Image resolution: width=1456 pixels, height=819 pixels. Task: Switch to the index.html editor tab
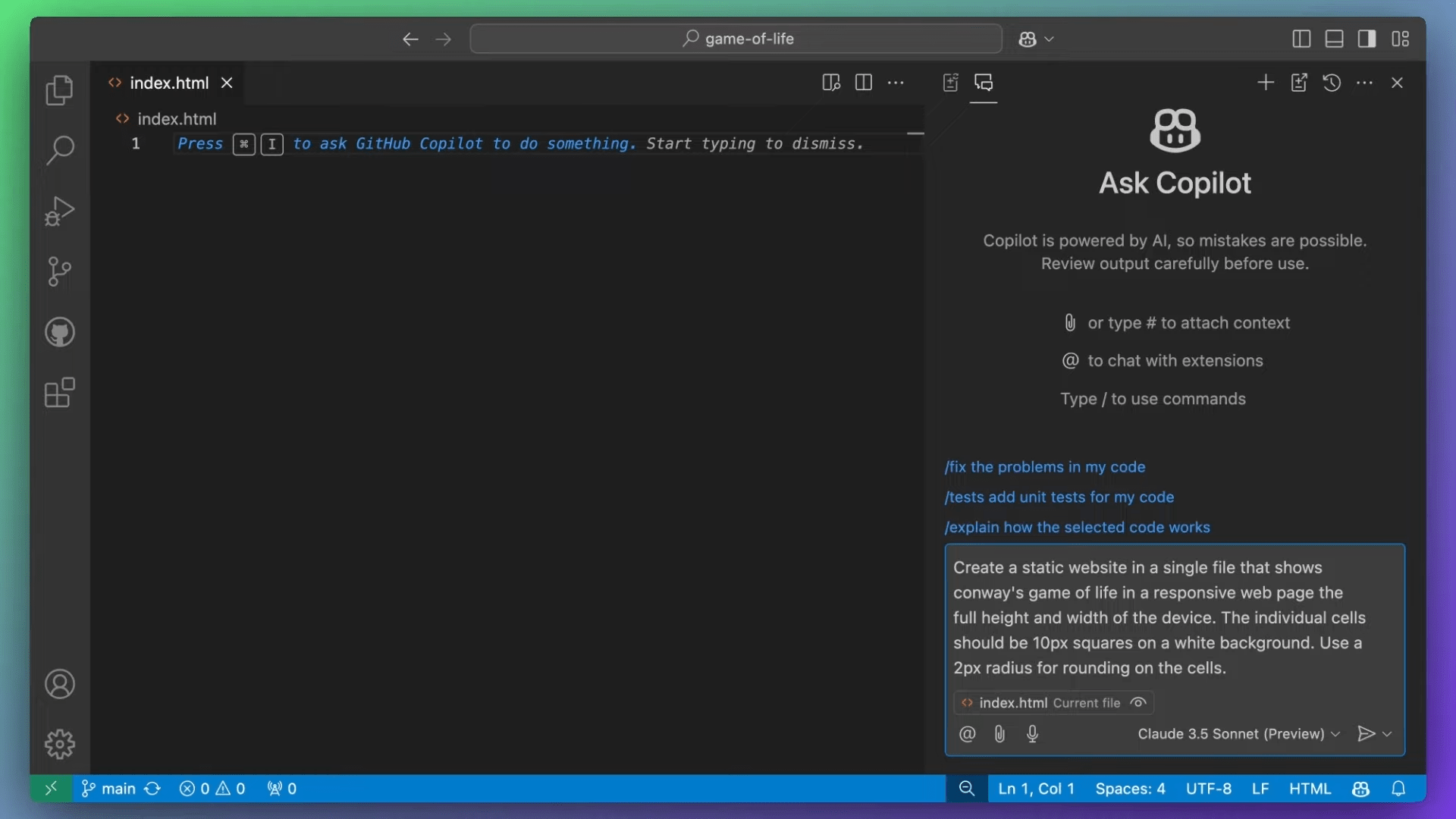coord(170,83)
